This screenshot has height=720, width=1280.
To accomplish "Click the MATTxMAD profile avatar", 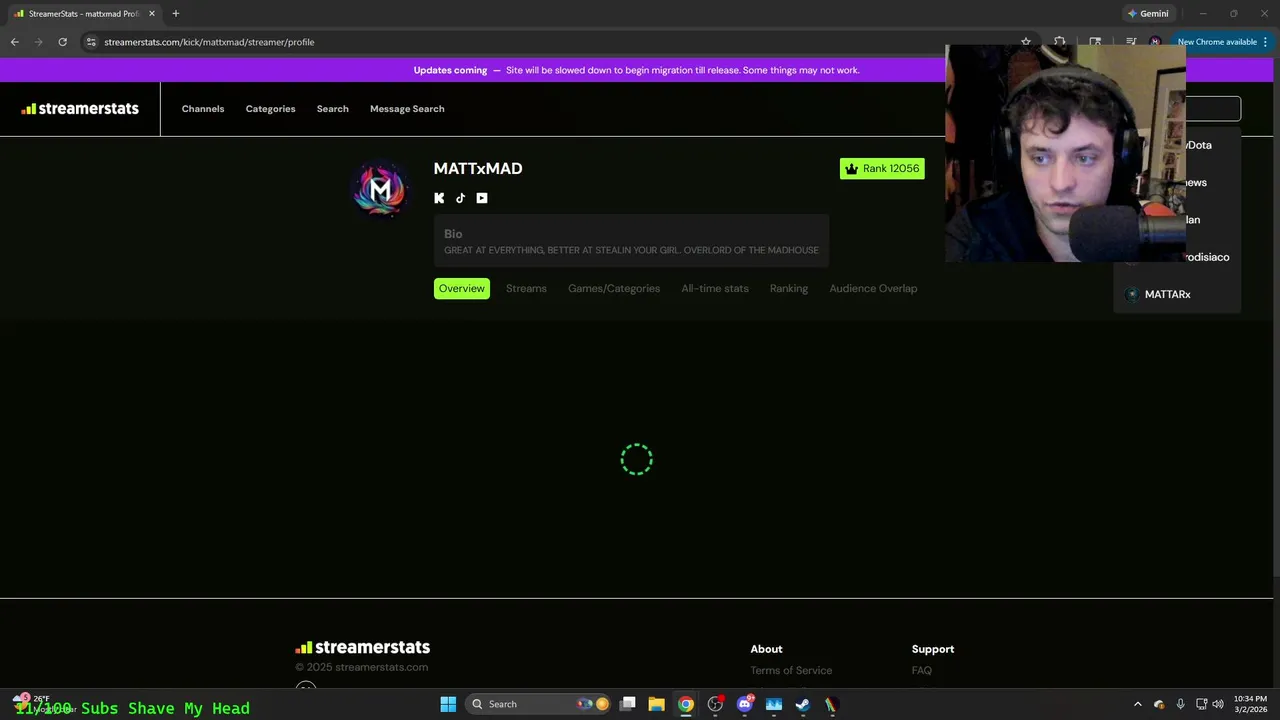I will point(381,188).
